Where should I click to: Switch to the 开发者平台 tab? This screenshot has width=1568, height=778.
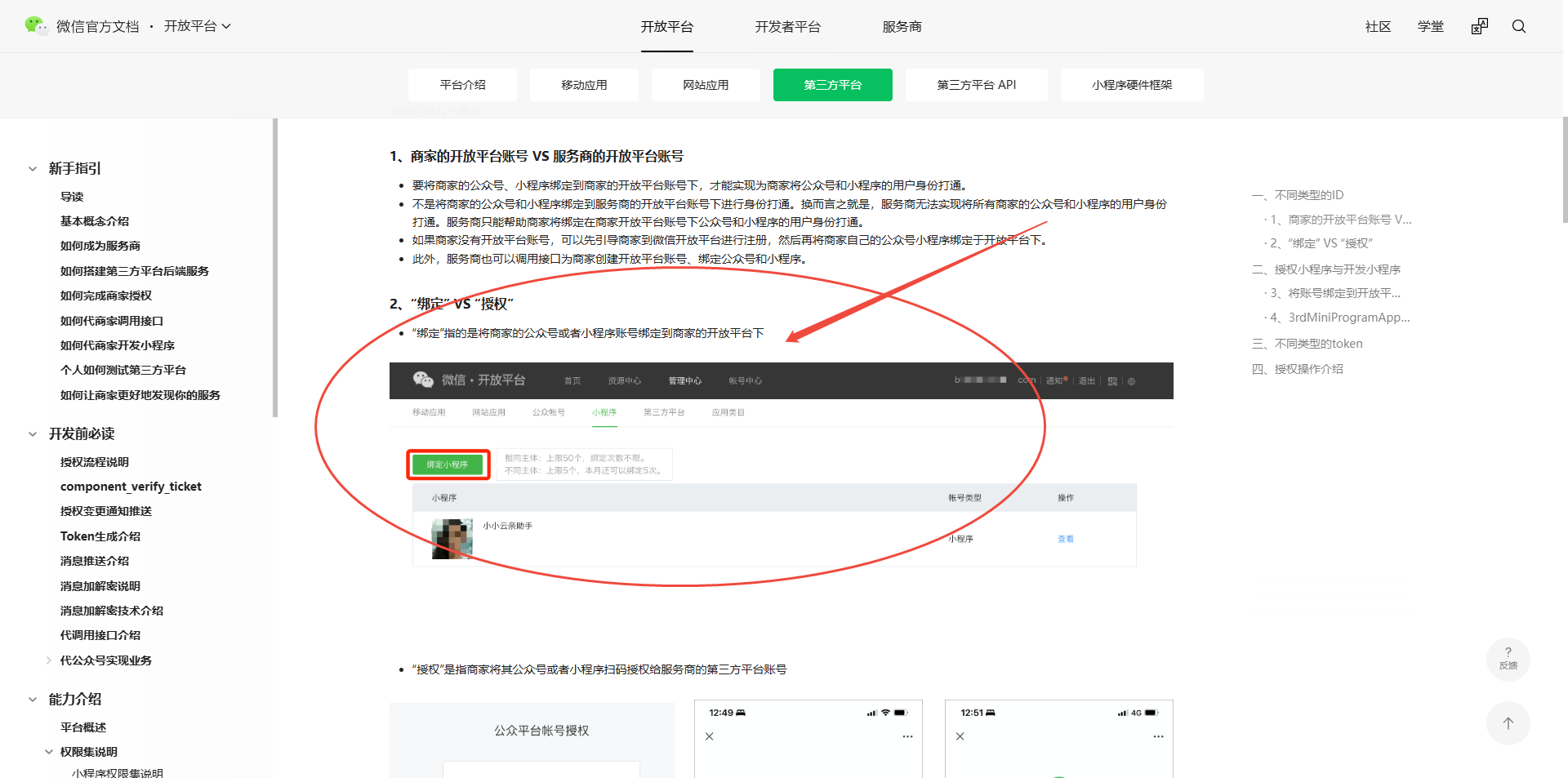coord(788,26)
